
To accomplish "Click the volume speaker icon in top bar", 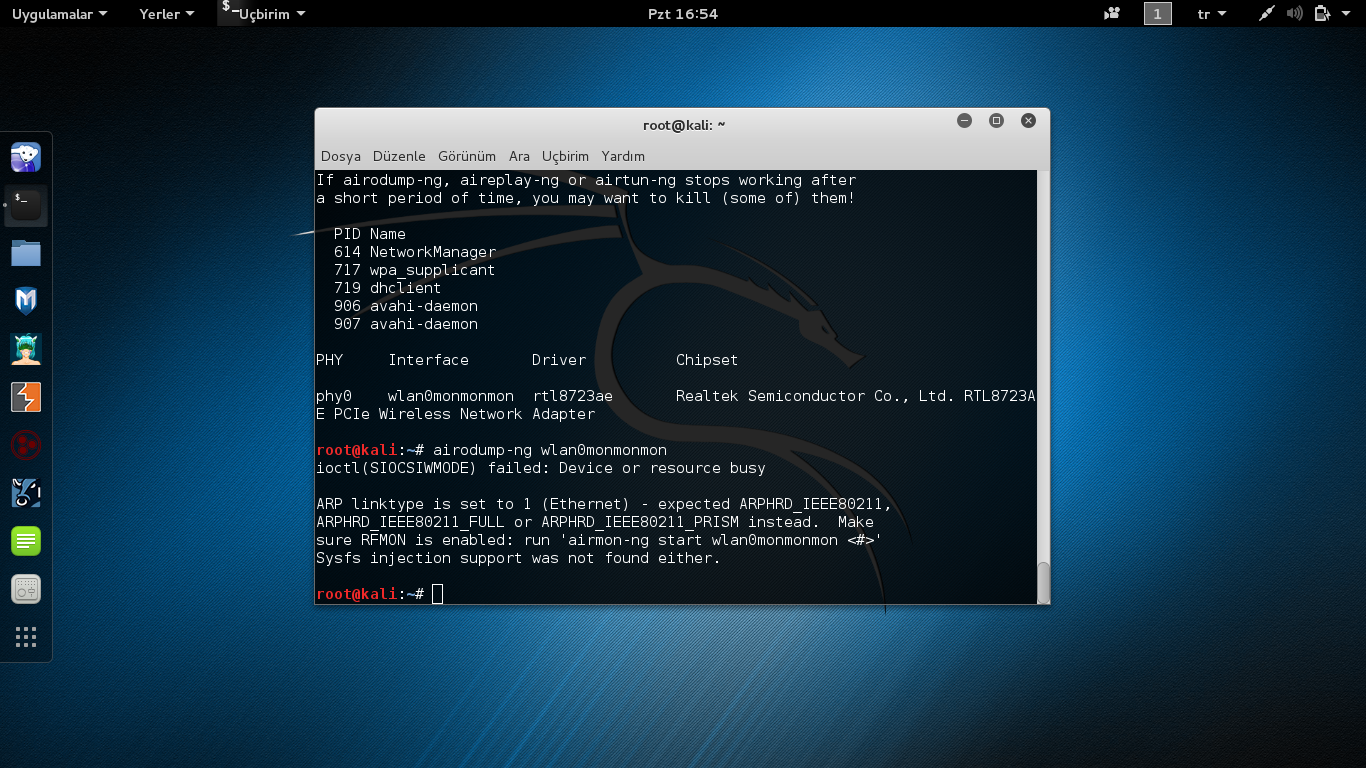I will (x=1294, y=14).
